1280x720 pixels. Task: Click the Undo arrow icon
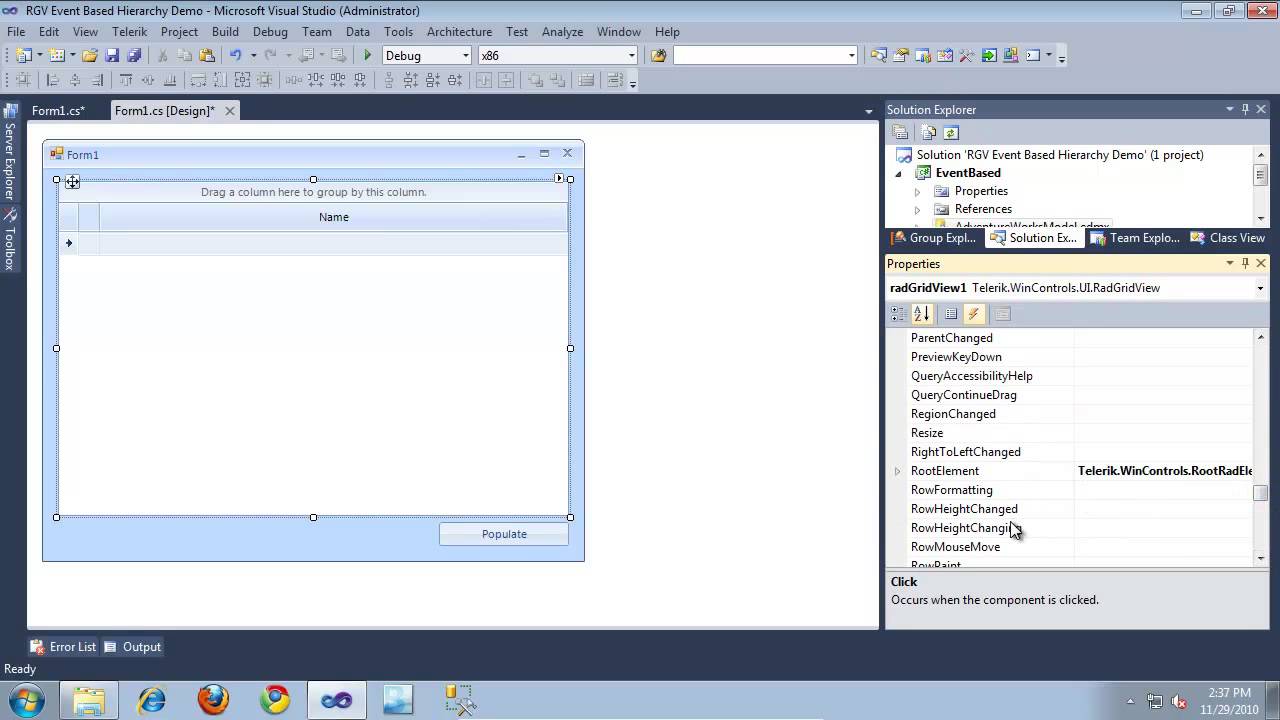(x=235, y=56)
